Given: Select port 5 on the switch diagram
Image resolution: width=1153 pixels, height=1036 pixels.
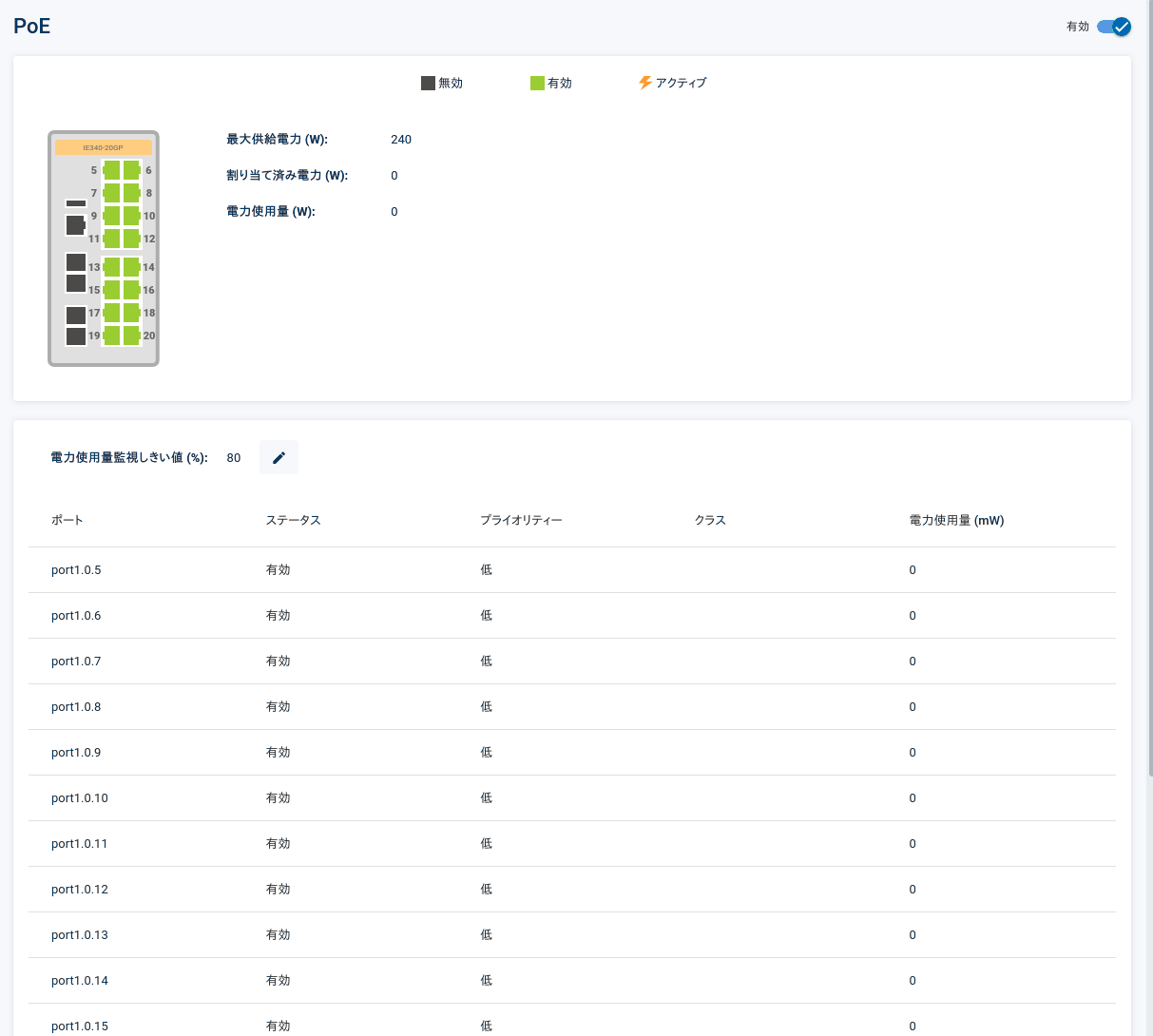Looking at the screenshot, I should [111, 170].
